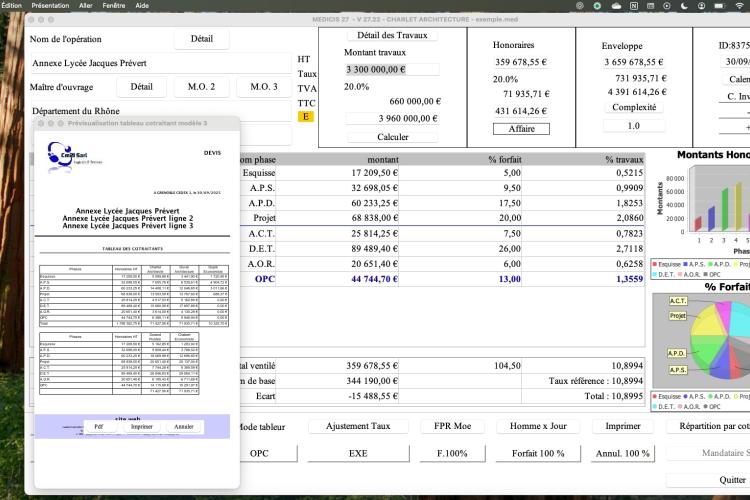
Task: Open the Édition menu
Action: coord(11,6)
